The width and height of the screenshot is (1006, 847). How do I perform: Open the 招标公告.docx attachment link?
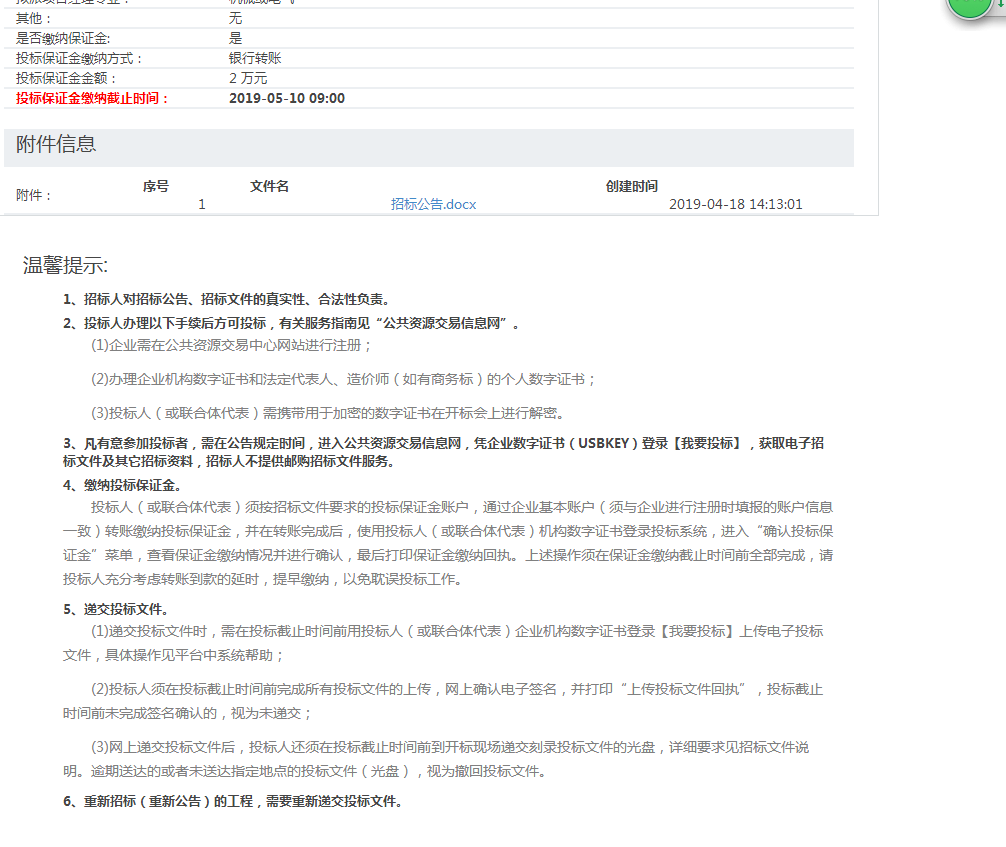433,204
